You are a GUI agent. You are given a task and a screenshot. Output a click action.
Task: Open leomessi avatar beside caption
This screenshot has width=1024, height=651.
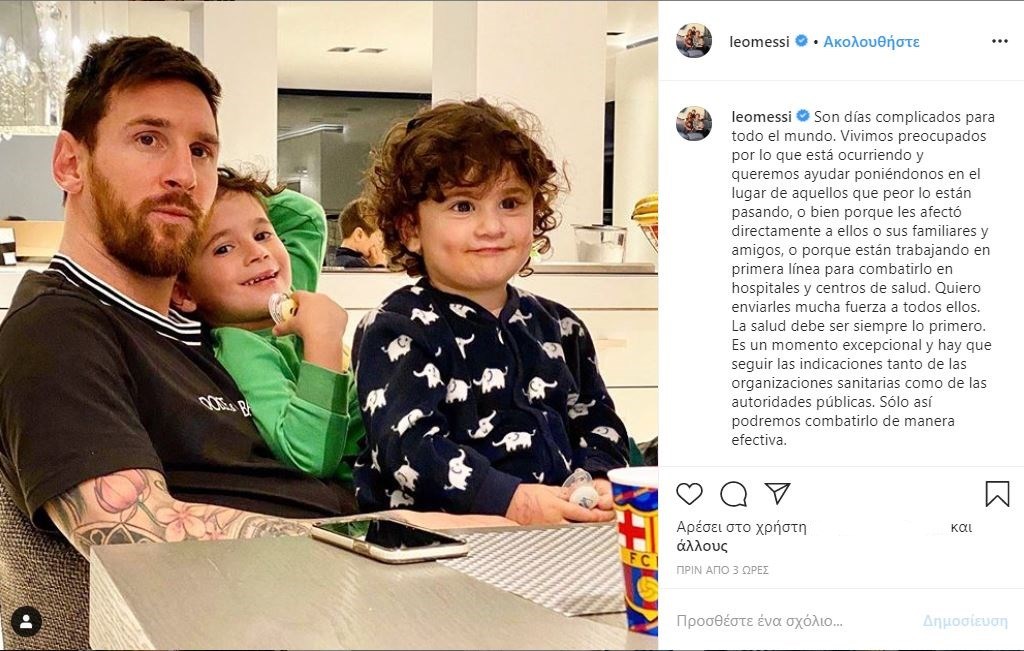tap(694, 123)
